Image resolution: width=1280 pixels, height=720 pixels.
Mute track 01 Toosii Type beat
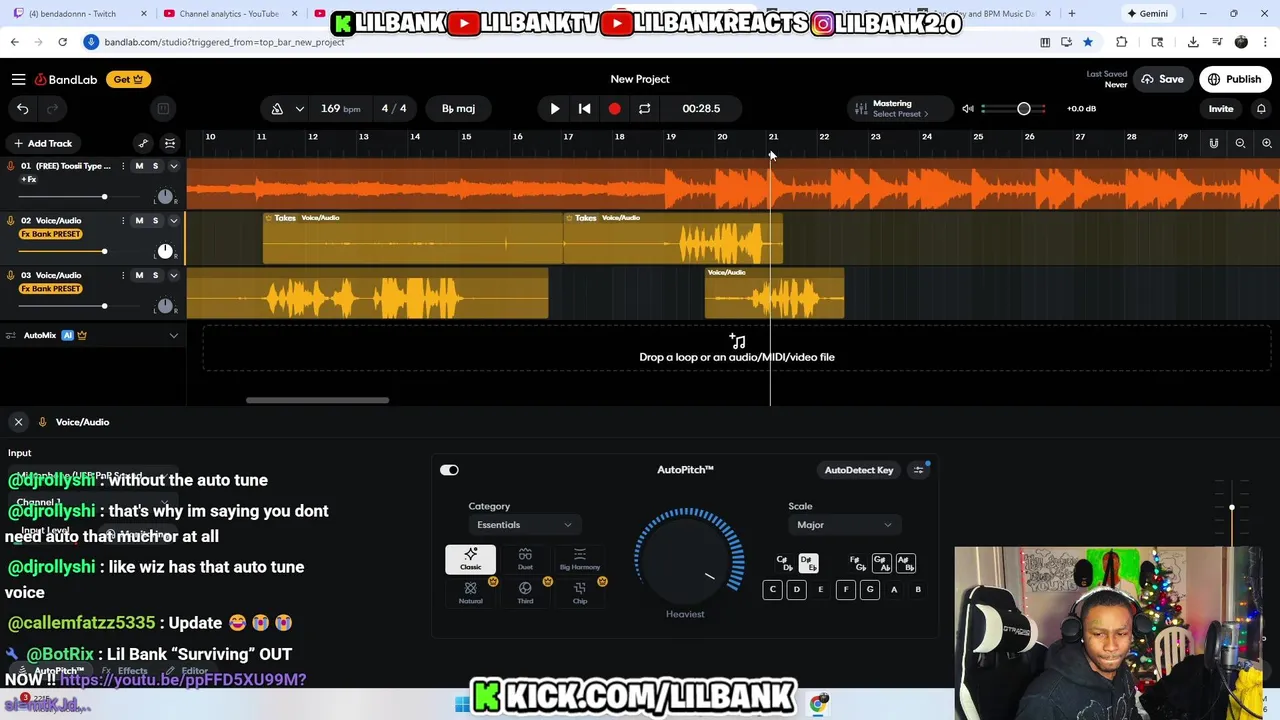click(x=139, y=166)
